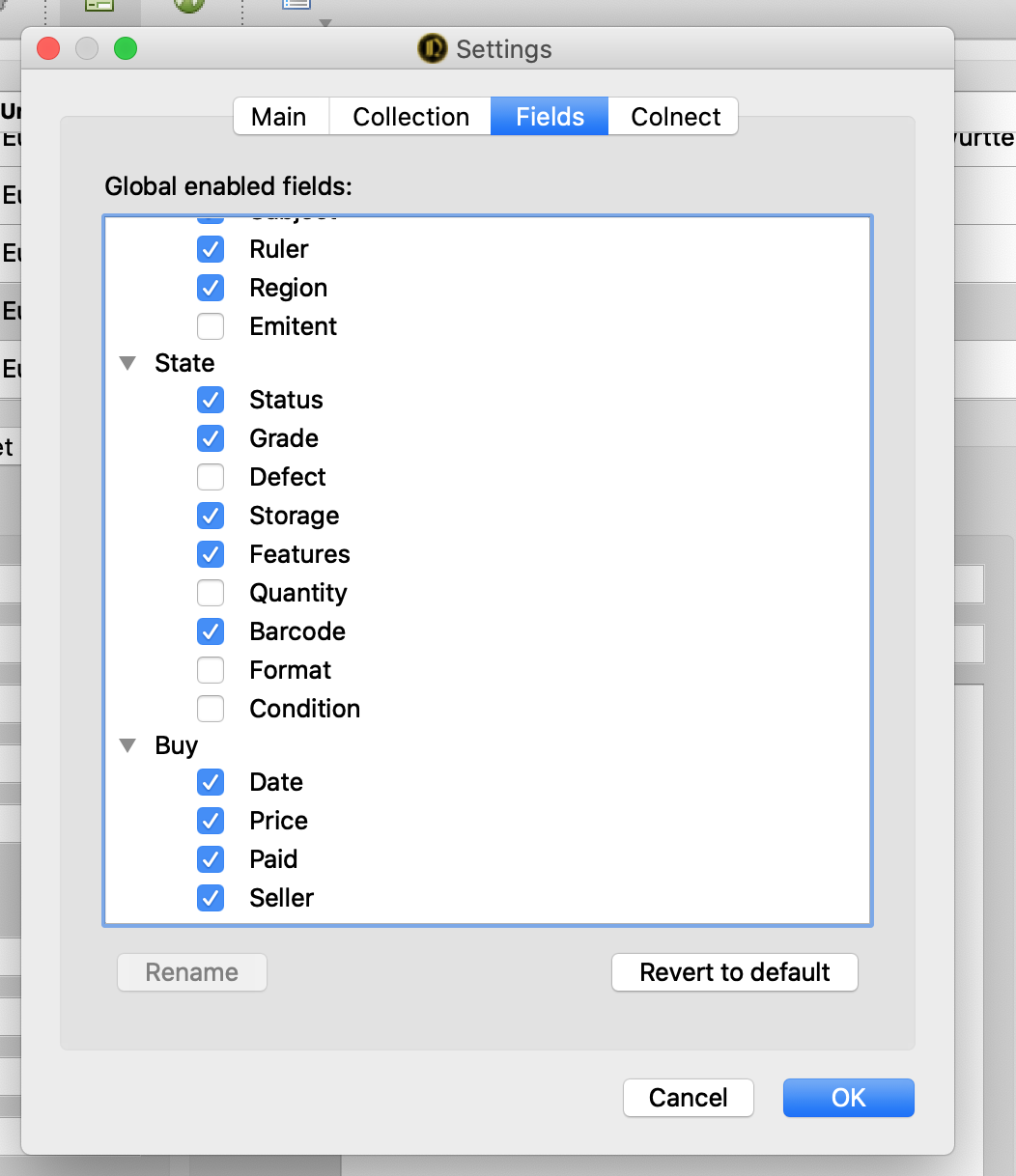Uncheck the Seller field
The width and height of the screenshot is (1016, 1176).
click(x=211, y=898)
